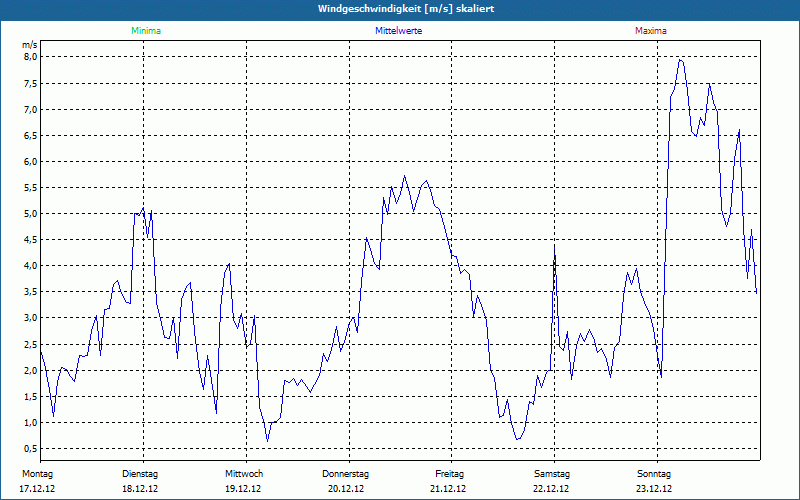The width and height of the screenshot is (800, 500).
Task: Click the 5,5 y-axis value
Action: [31, 188]
